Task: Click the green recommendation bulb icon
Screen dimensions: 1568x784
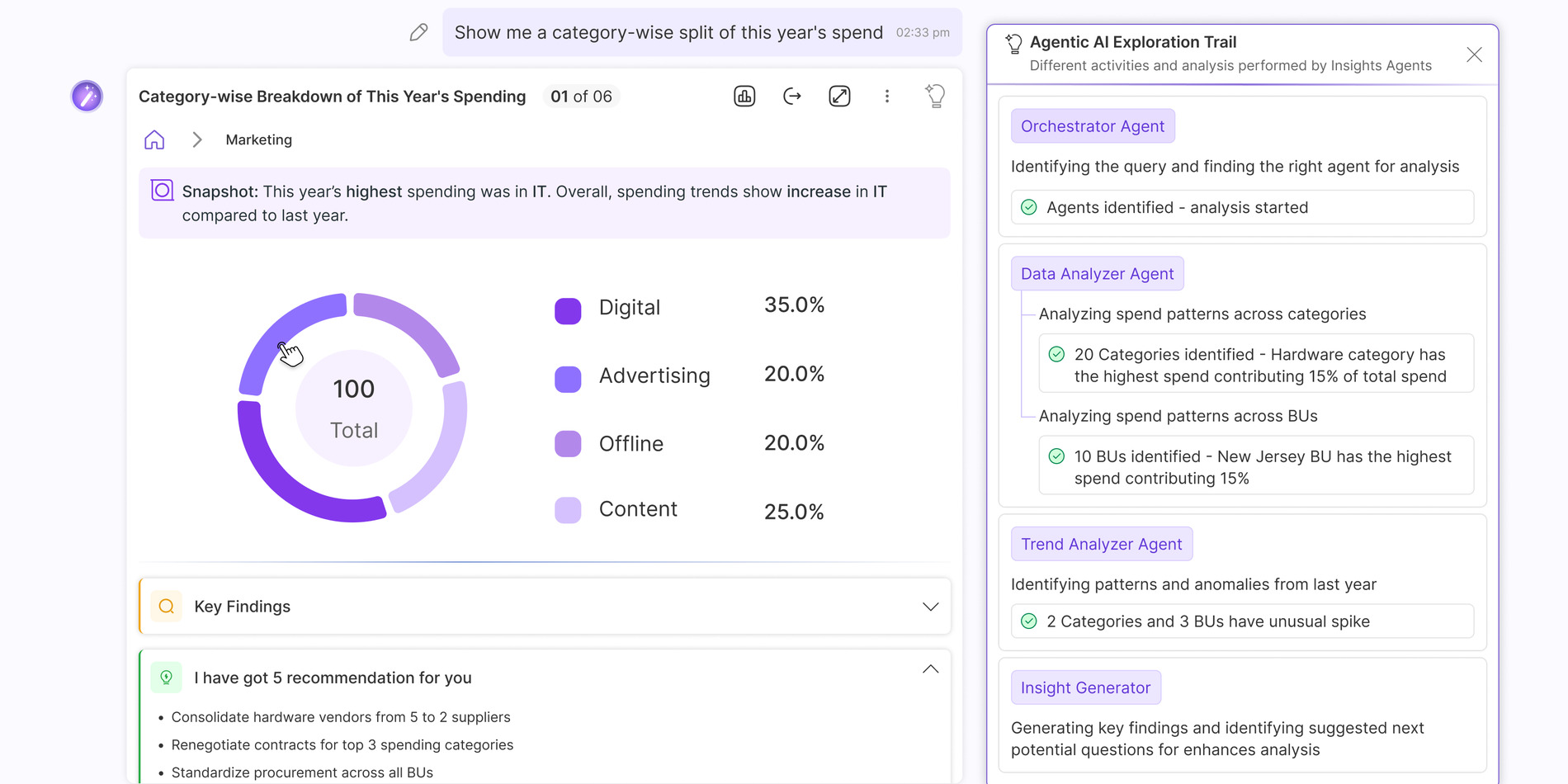Action: (x=167, y=678)
